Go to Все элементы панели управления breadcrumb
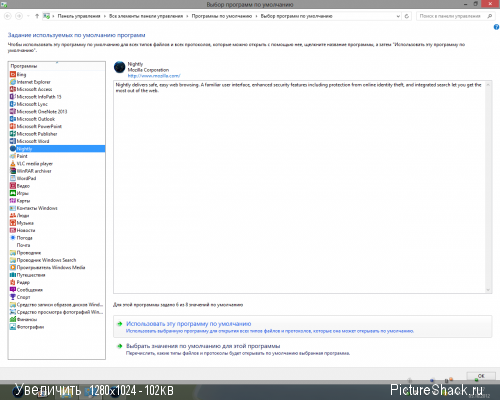This screenshot has width=500, height=400. tap(146, 16)
